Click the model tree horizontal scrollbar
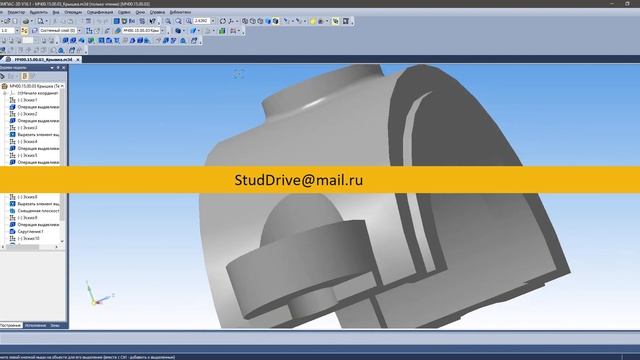 29,247
